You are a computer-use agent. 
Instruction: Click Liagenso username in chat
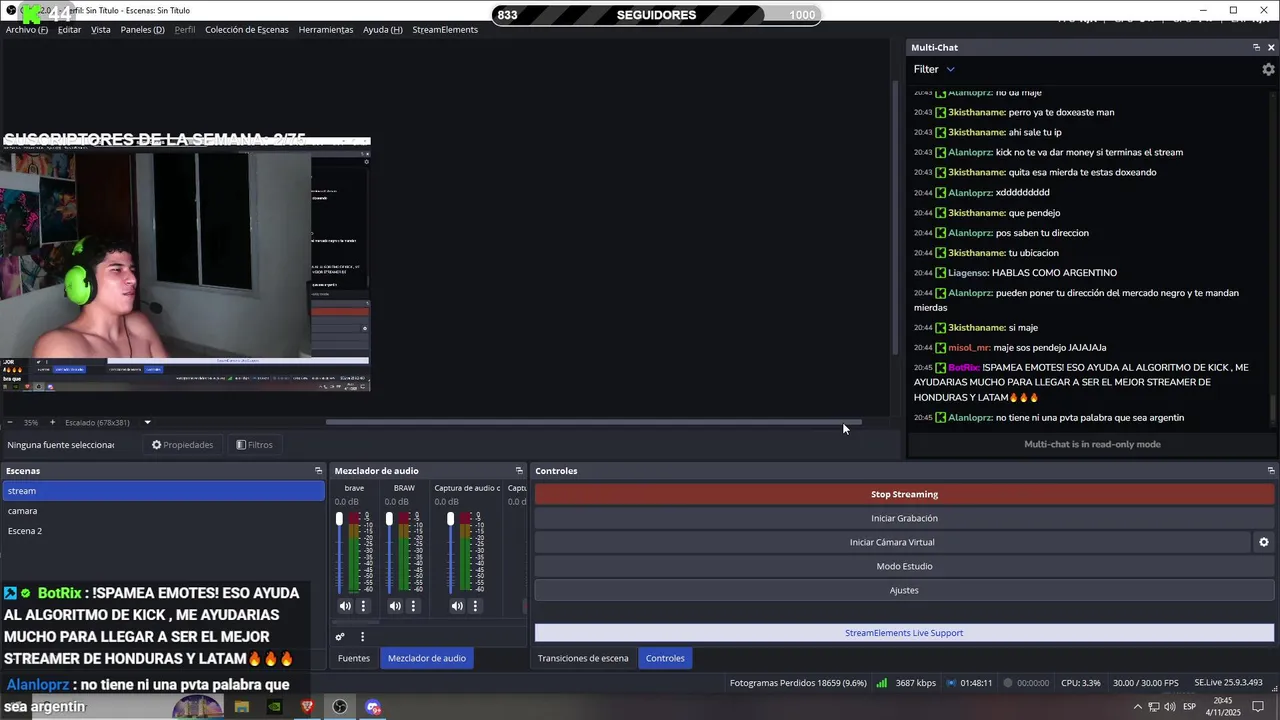coord(968,273)
